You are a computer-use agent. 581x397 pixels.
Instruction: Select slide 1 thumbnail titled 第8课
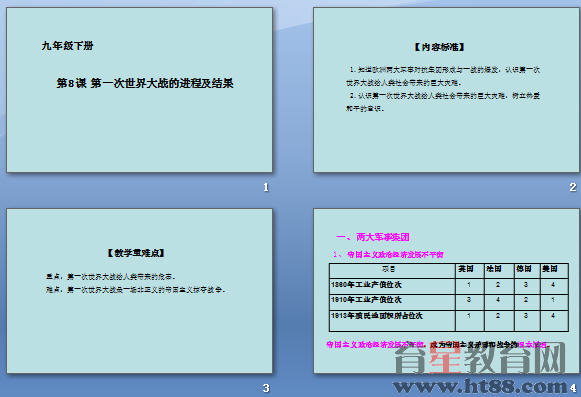tap(139, 90)
